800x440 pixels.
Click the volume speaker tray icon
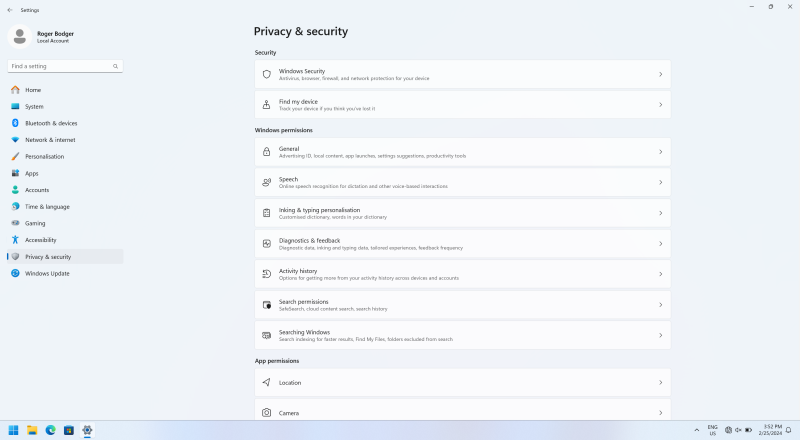738,430
